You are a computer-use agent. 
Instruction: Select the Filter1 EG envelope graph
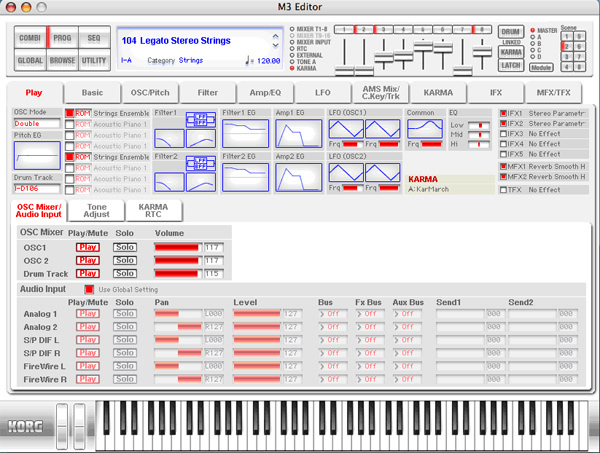point(245,133)
